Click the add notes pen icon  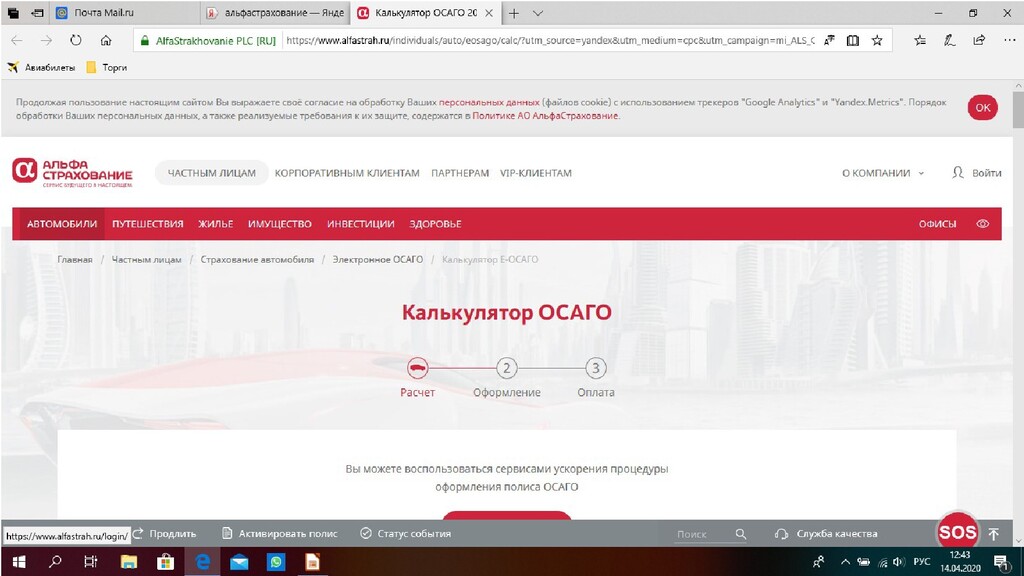click(x=950, y=40)
